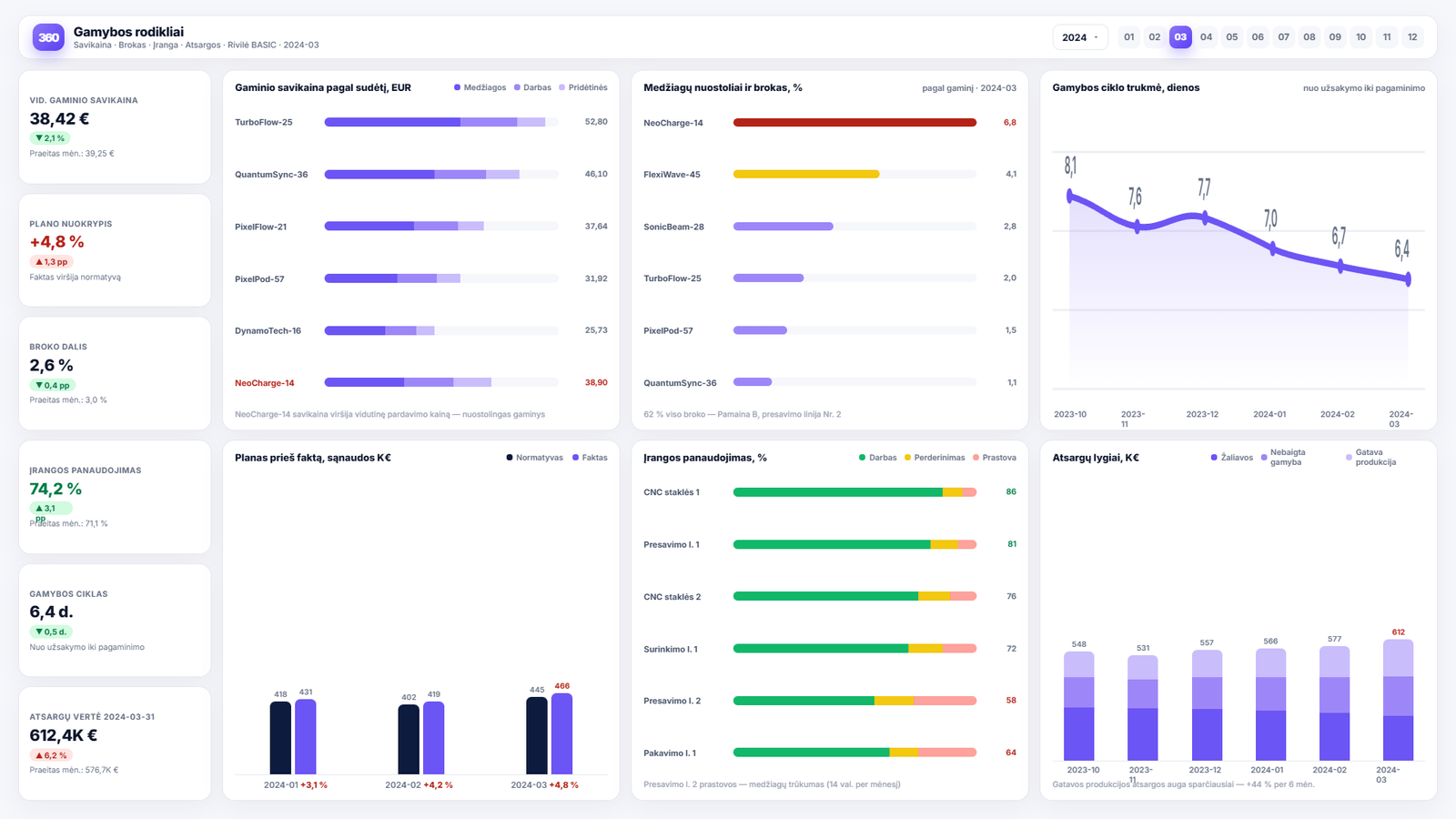Image resolution: width=1456 pixels, height=819 pixels.
Task: Open the 2024 year dropdown
Action: click(1080, 37)
